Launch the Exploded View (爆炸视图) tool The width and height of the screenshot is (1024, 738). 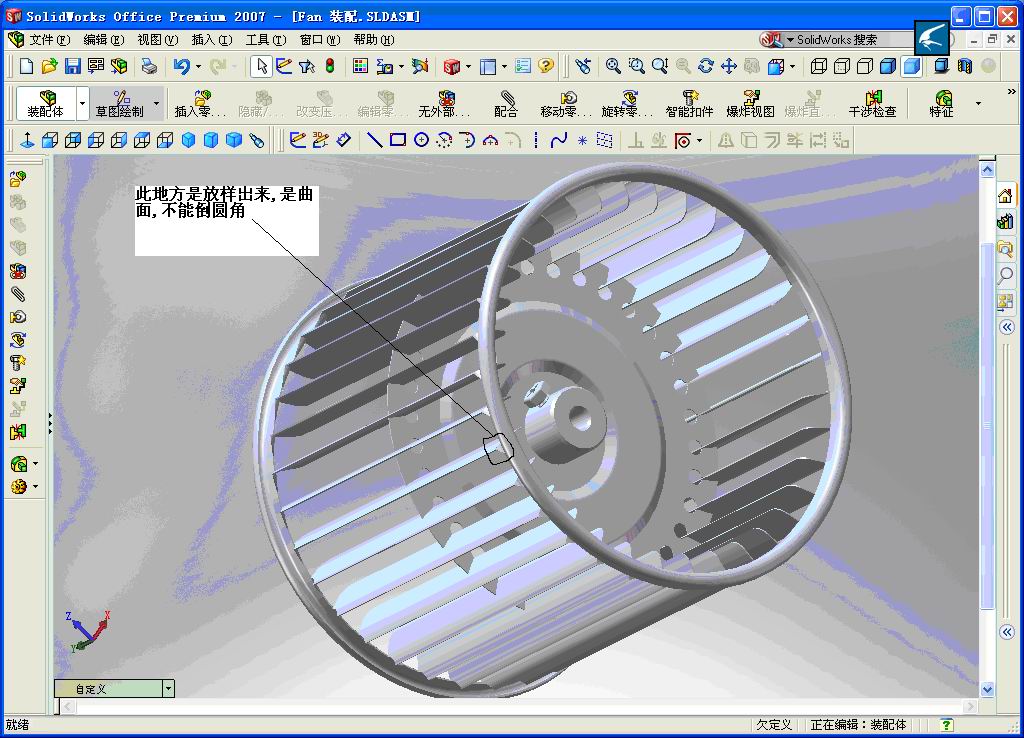751,102
